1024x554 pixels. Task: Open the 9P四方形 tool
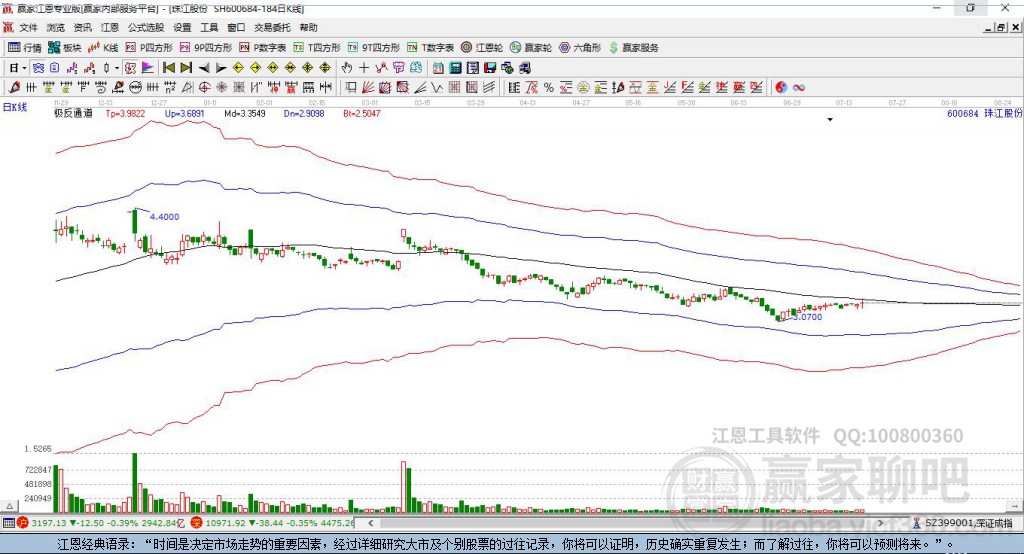[206, 48]
